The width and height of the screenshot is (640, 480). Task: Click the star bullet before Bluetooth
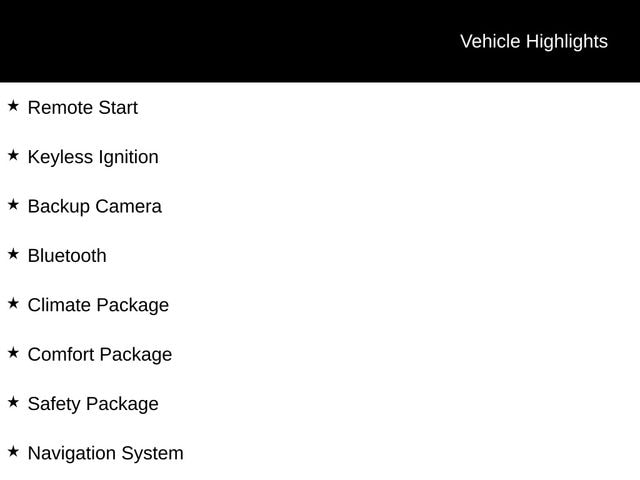pos(13,253)
